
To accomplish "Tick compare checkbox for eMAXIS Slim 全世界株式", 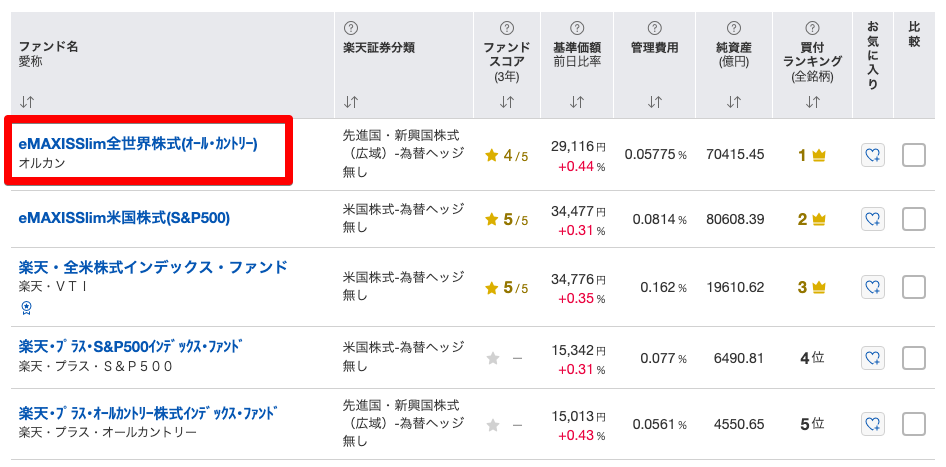I will [913, 155].
